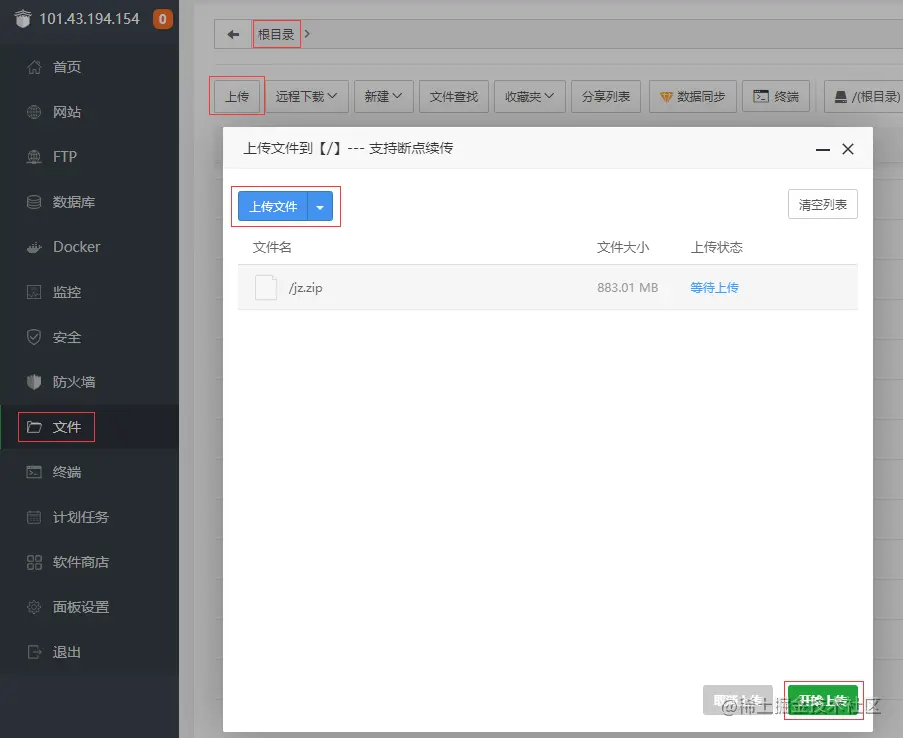This screenshot has width=903, height=738.
Task: Expand the 上传文件 dropdown arrow
Action: [320, 207]
